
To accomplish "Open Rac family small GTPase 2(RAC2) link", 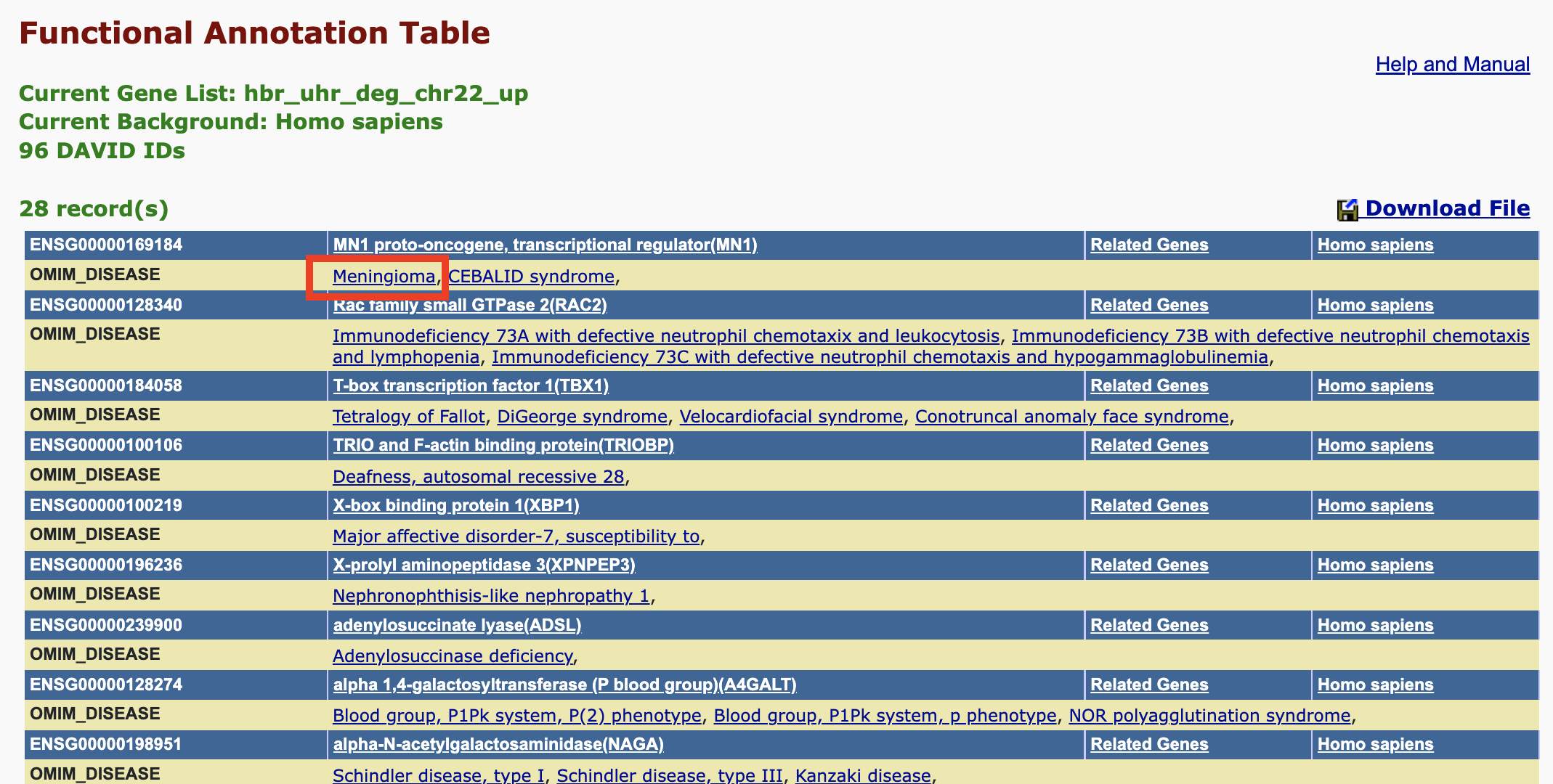I will pos(469,306).
